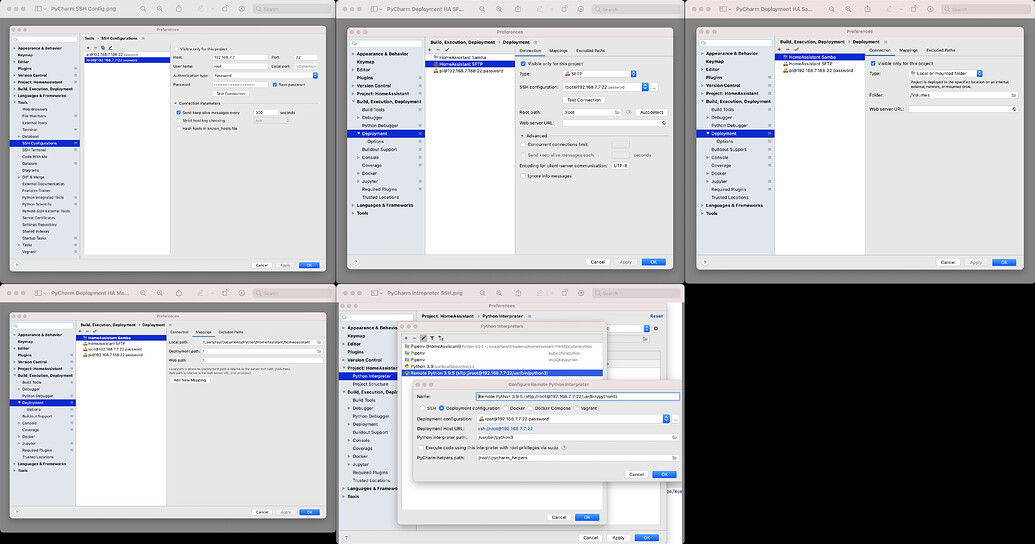Open Mappings tab in HA SFTP window
This screenshot has height=544, width=1035.
558,51
